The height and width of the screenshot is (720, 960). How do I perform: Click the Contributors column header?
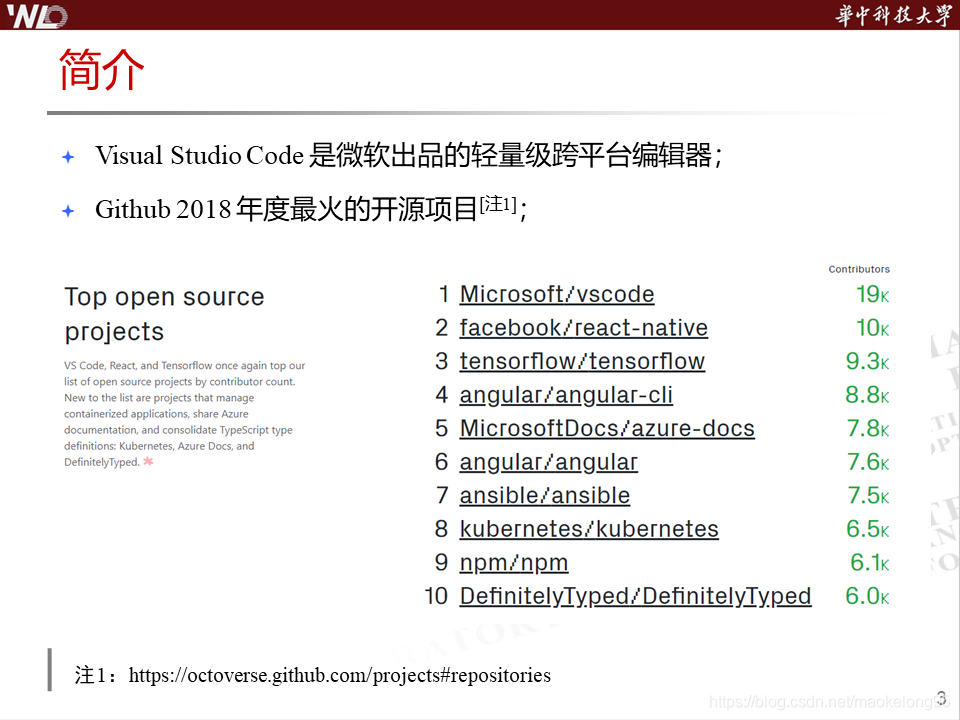(x=859, y=269)
